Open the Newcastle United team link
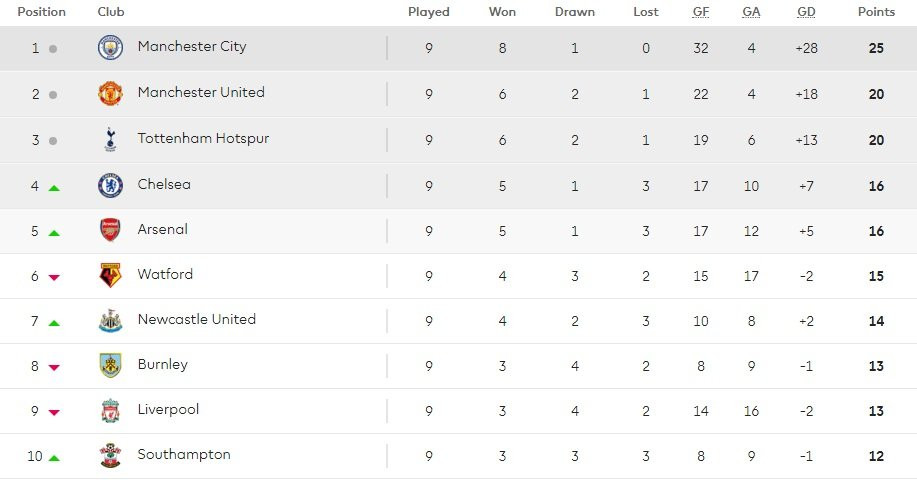 click(197, 320)
